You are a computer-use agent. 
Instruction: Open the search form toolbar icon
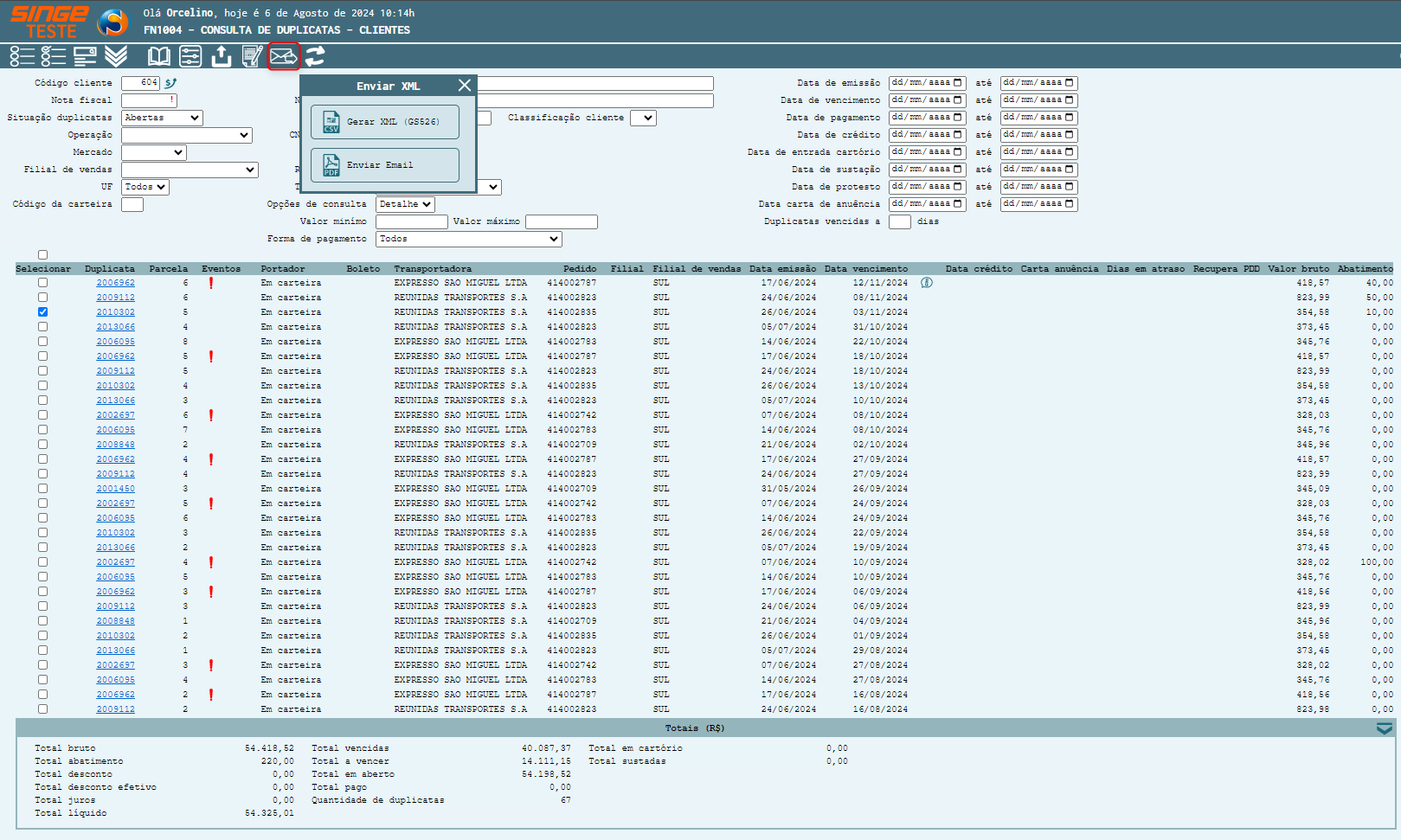(x=85, y=56)
